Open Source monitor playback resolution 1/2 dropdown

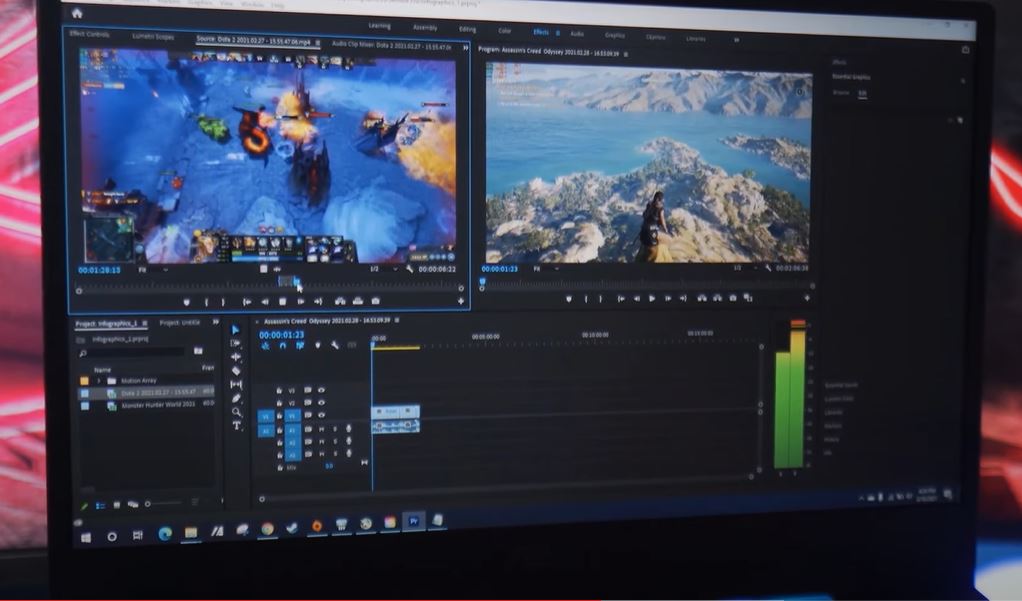click(384, 269)
